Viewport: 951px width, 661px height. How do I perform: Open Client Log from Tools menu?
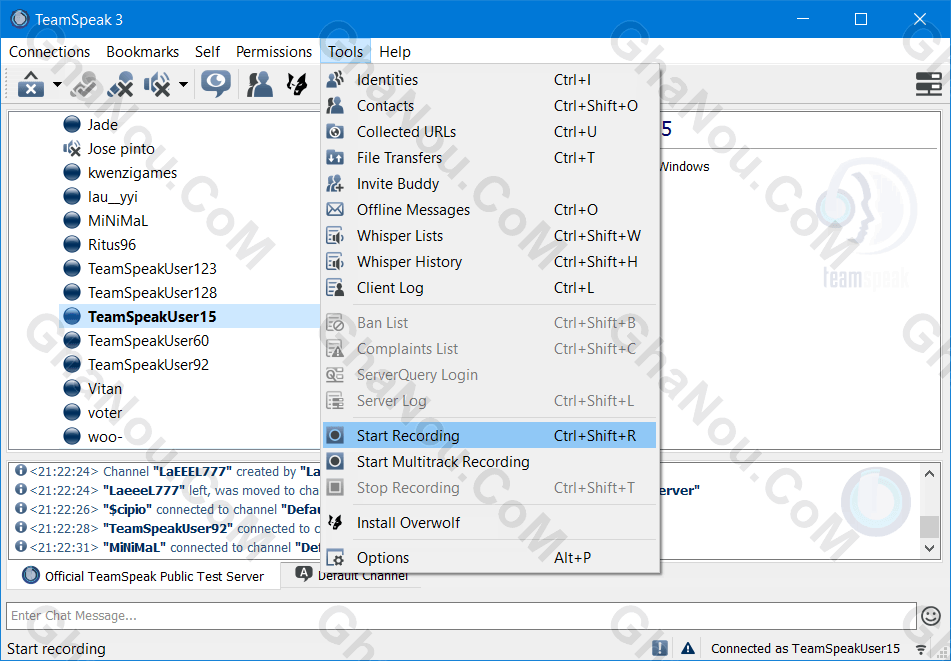[x=489, y=288]
